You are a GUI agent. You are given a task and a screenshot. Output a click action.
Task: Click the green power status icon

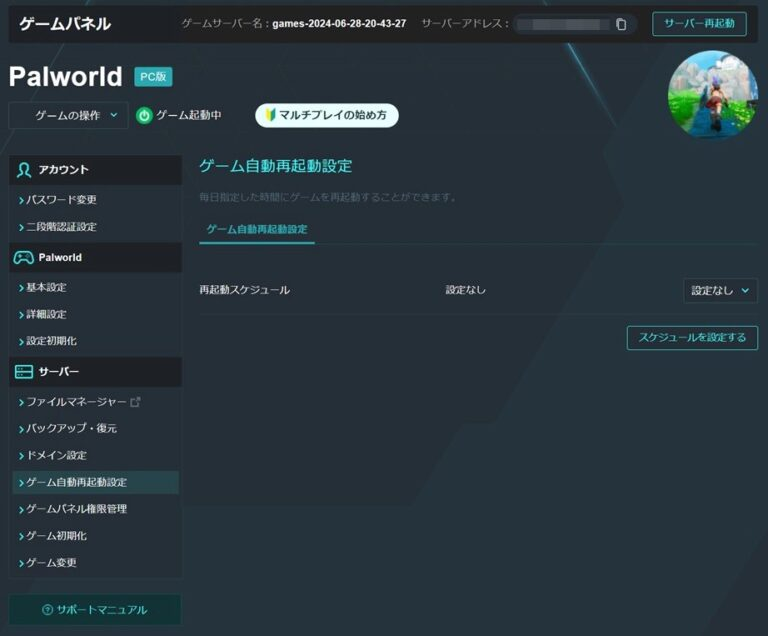[144, 116]
